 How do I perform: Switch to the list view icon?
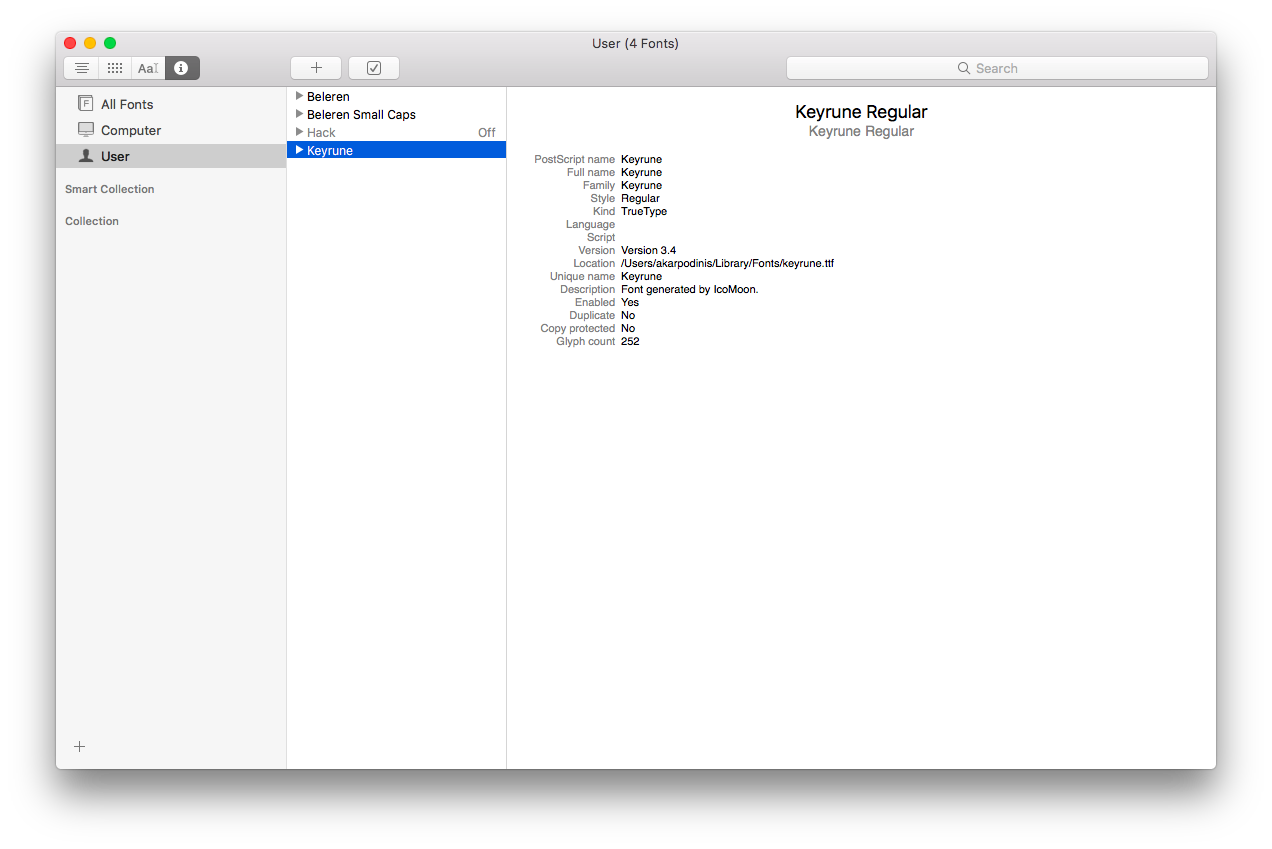coord(81,68)
